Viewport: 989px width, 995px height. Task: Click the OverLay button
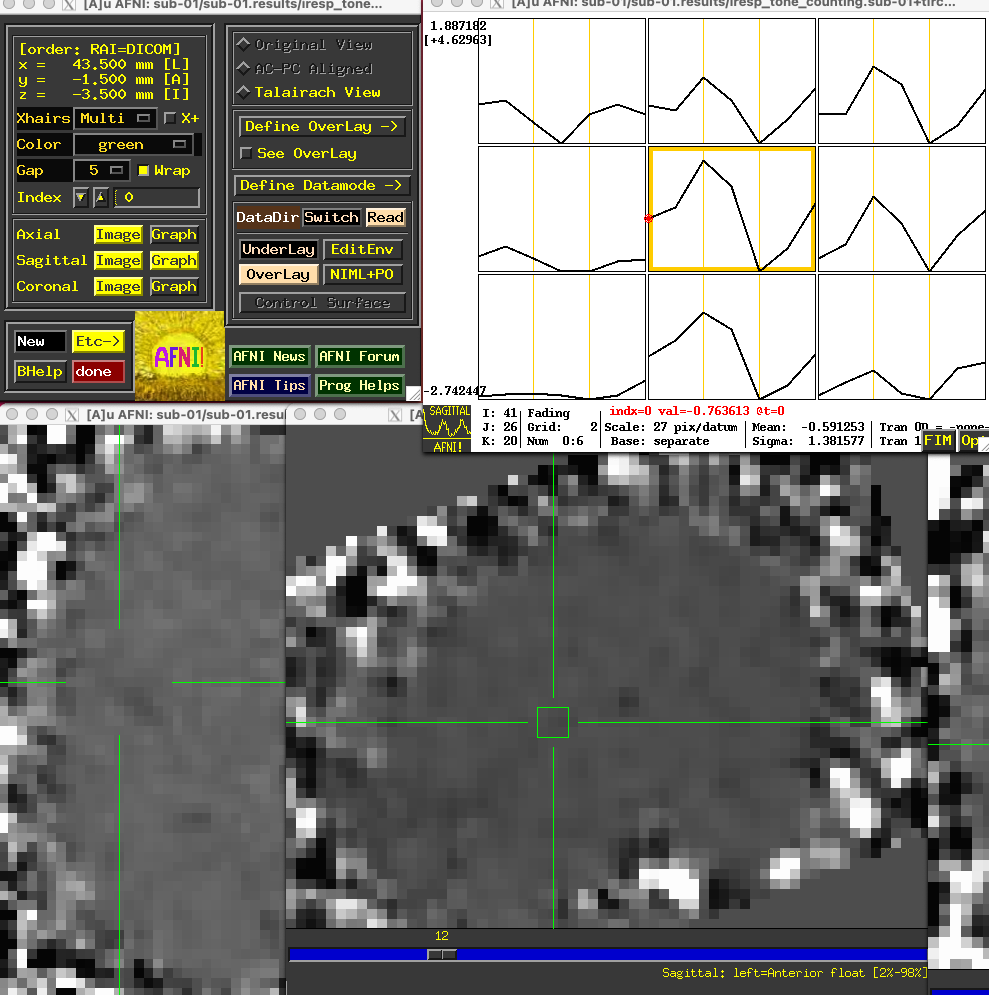pyautogui.click(x=278, y=274)
